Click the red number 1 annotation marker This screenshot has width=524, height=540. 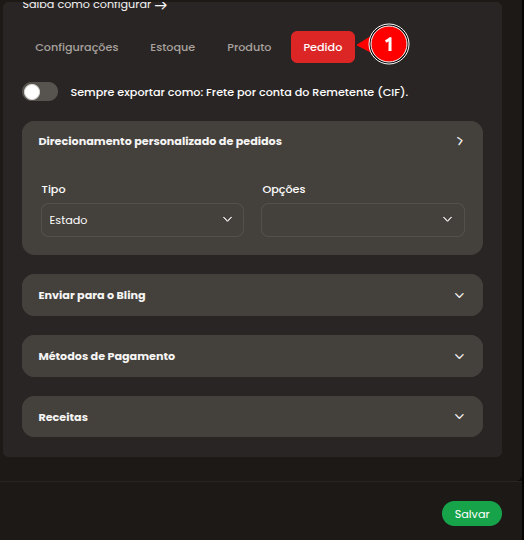(x=389, y=44)
